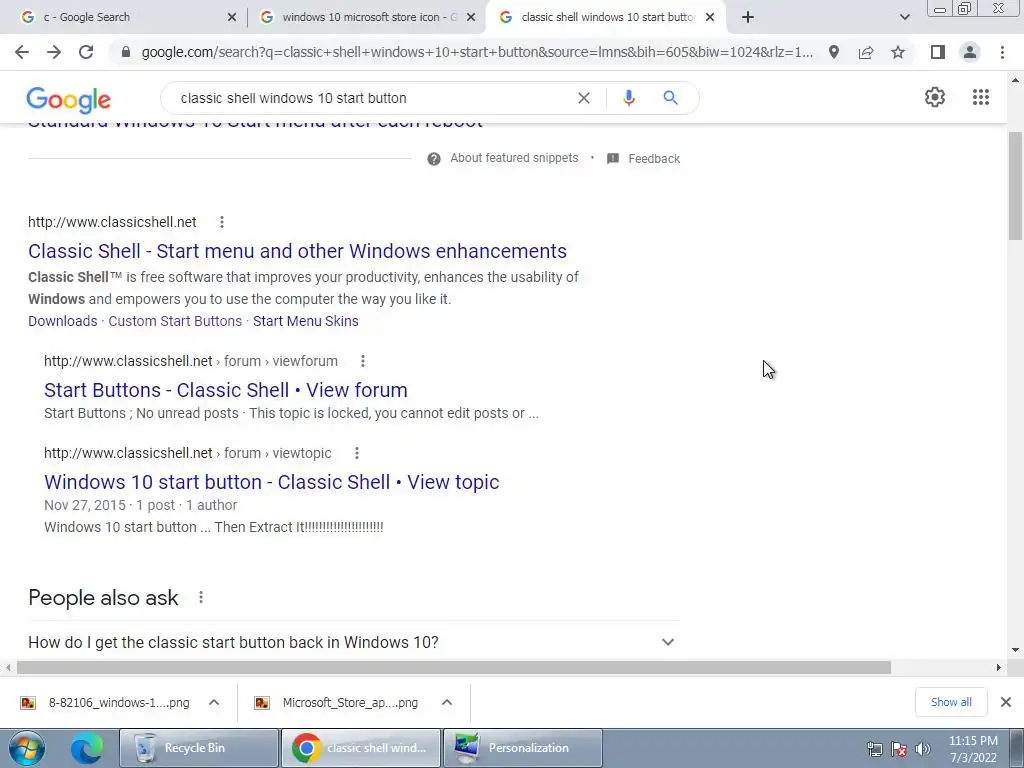Click About featured snippets link

click(514, 158)
